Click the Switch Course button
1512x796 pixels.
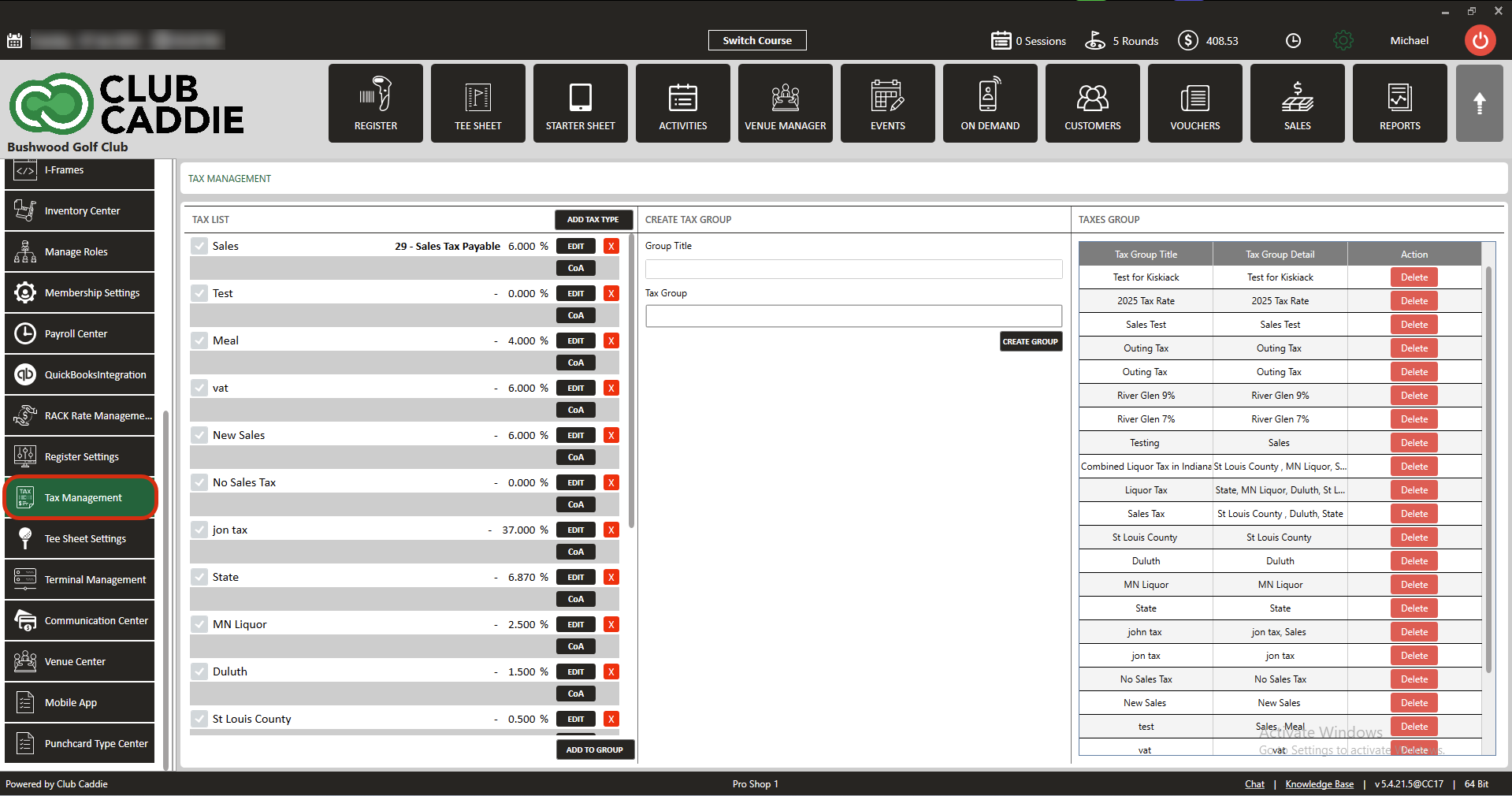tap(757, 40)
